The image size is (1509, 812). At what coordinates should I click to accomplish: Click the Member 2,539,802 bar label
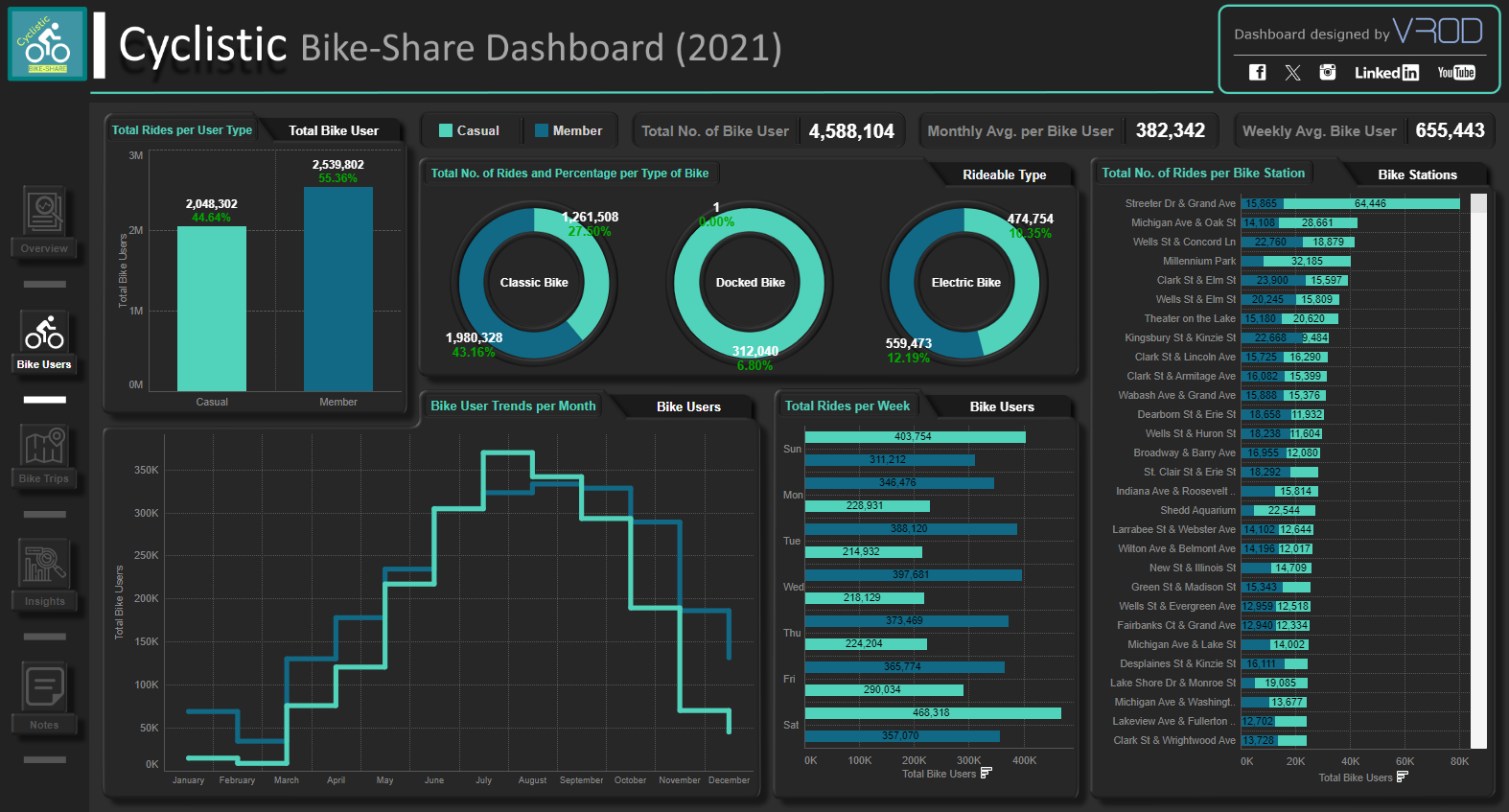pyautogui.click(x=337, y=165)
